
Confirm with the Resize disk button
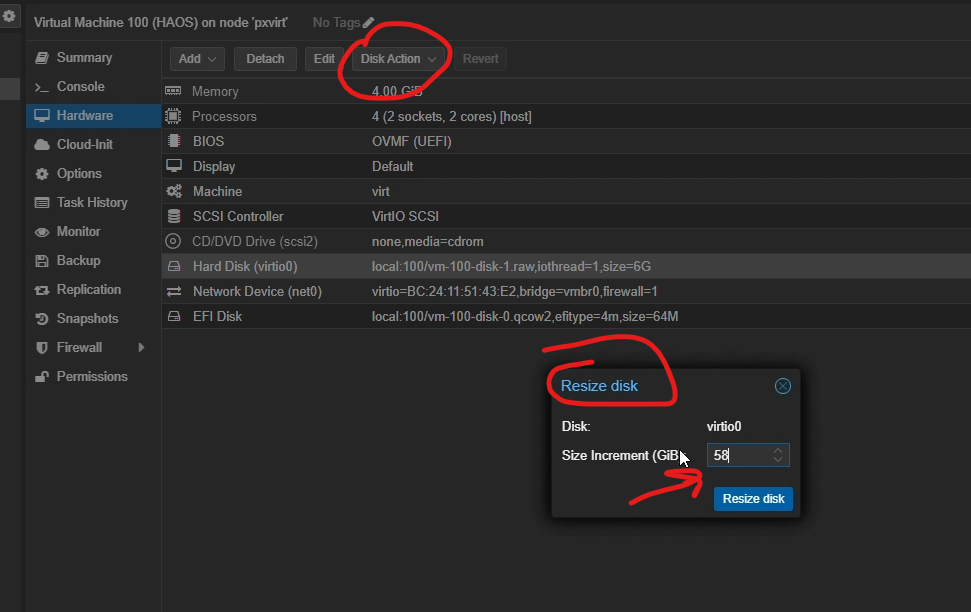click(x=753, y=499)
